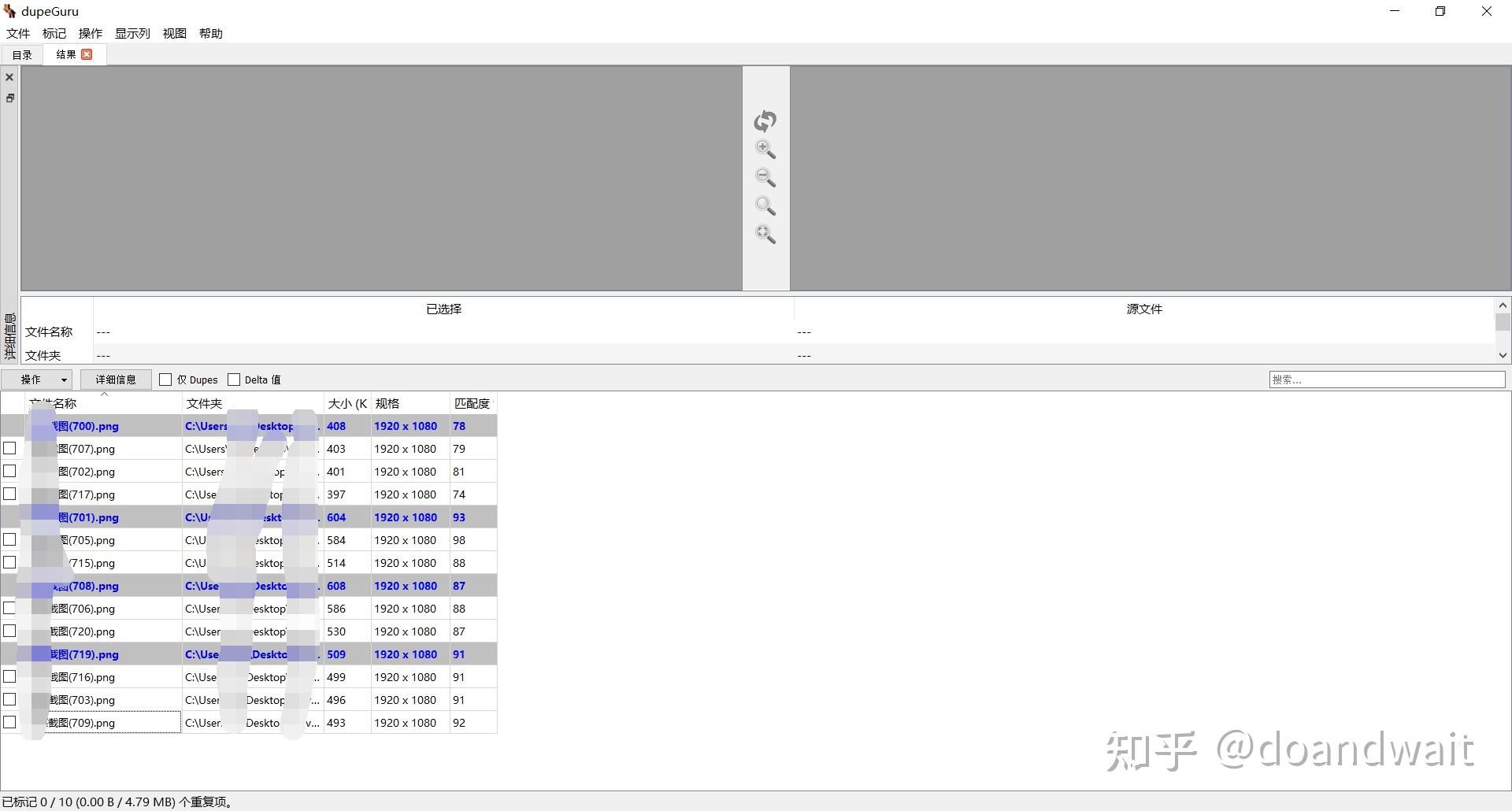This screenshot has height=811, width=1512.
Task: Close the details panel with X icon
Action: click(9, 77)
